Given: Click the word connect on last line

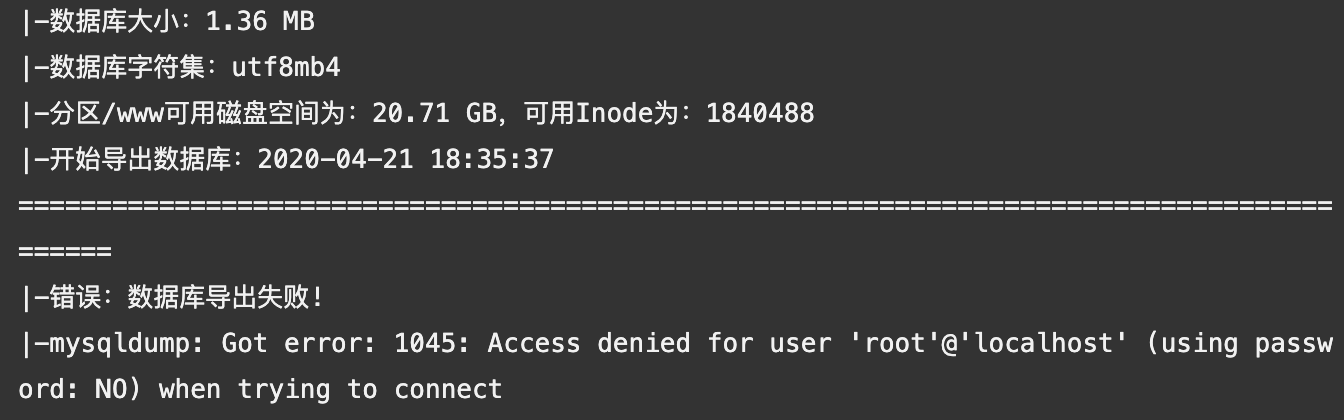Looking at the screenshot, I should tap(448, 389).
